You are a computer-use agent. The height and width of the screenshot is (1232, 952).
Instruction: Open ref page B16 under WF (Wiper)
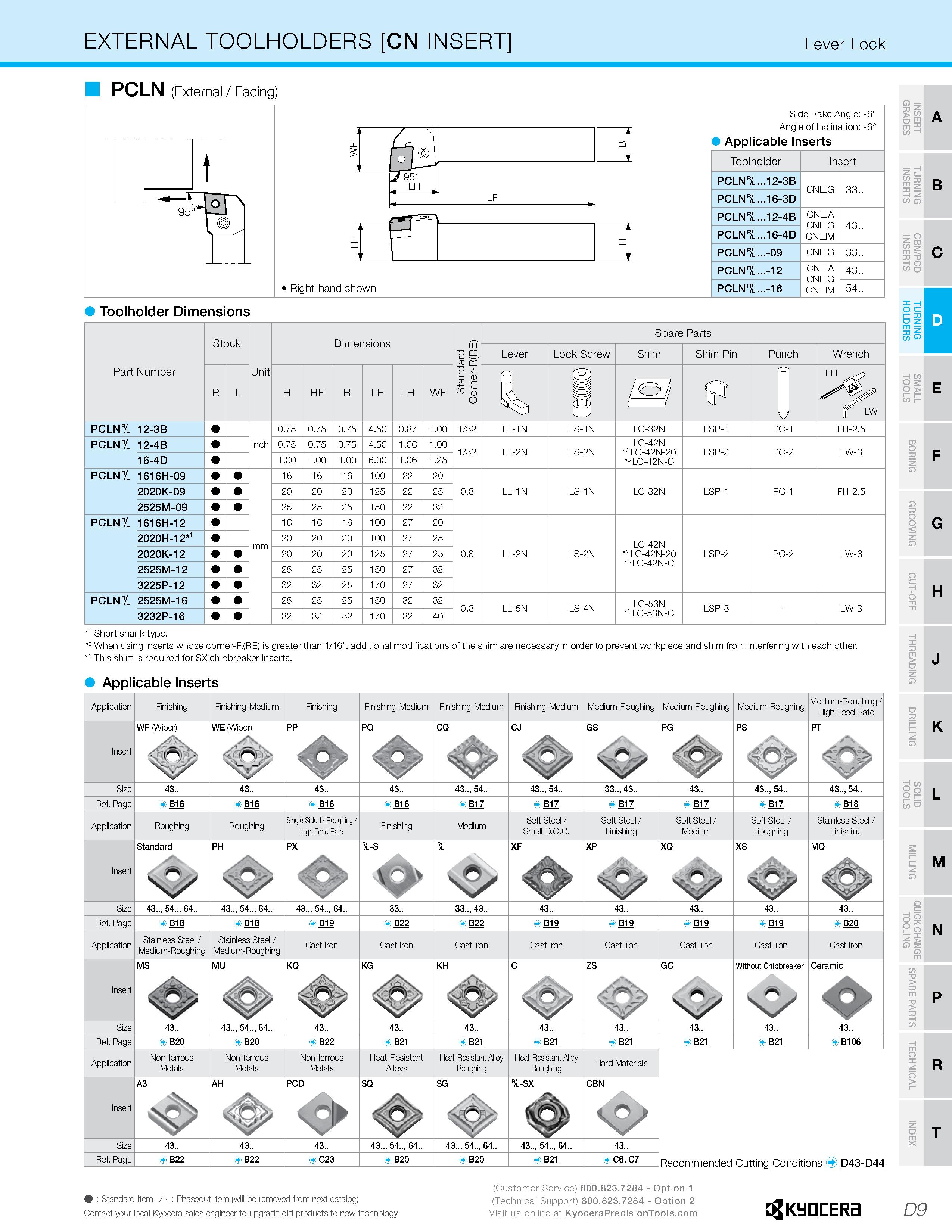coord(177,804)
